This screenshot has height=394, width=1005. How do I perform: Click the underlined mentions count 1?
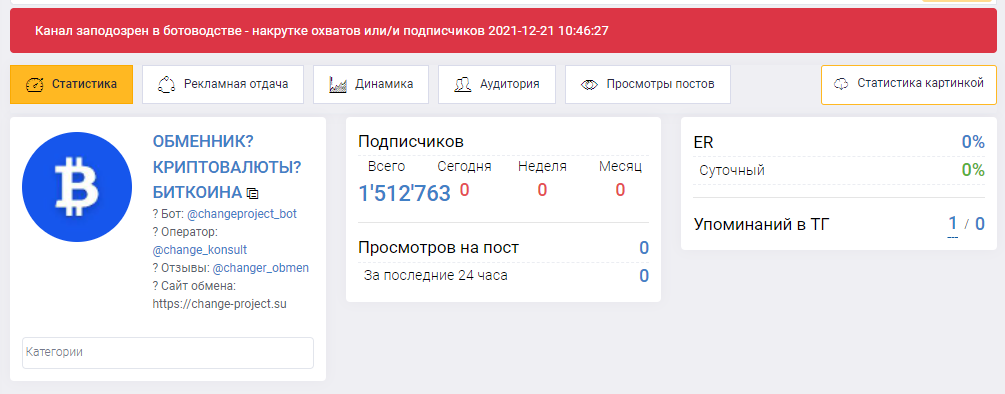pyautogui.click(x=952, y=224)
